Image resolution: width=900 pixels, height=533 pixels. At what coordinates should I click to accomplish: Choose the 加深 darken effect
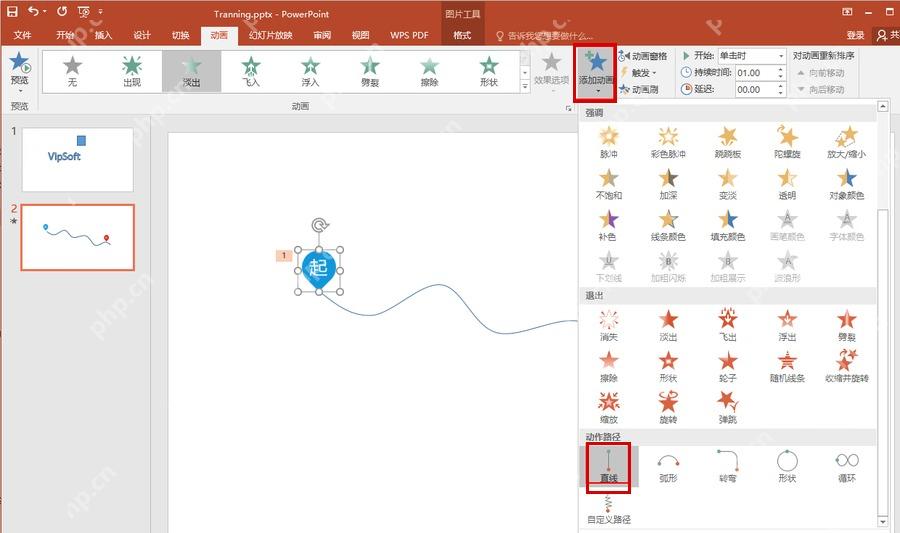click(x=668, y=184)
